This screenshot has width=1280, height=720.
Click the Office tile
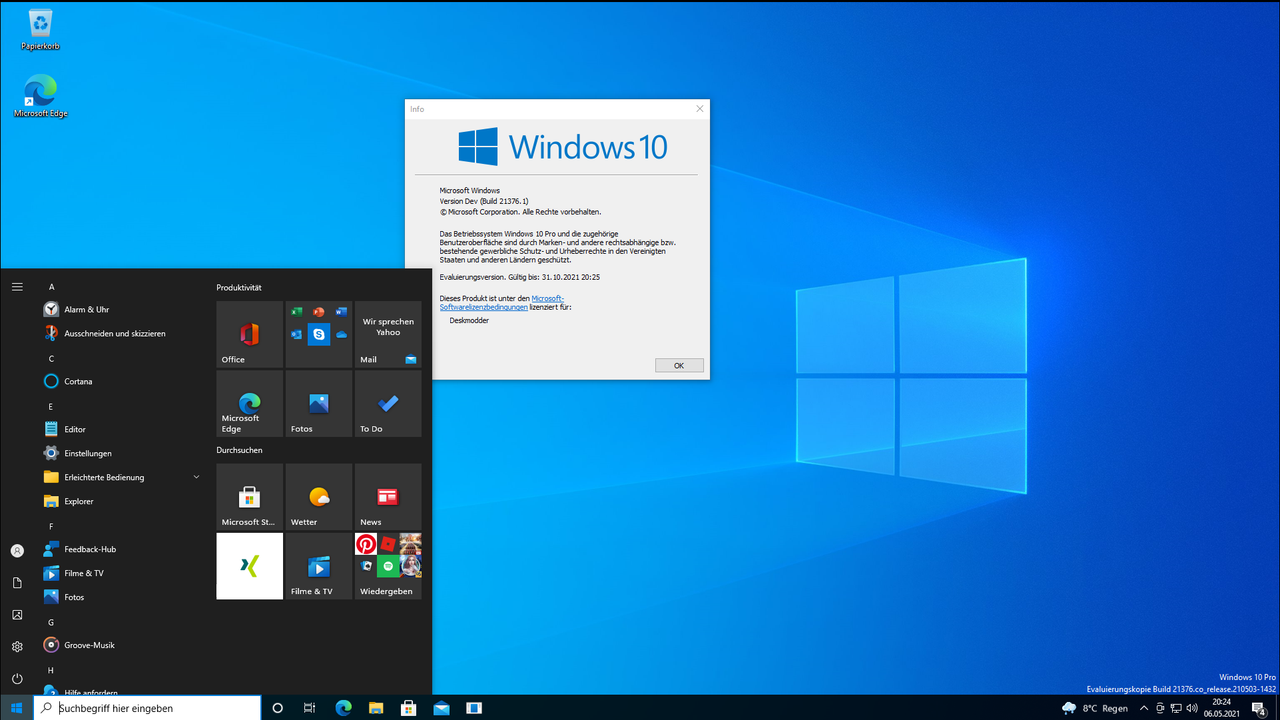[x=250, y=335]
